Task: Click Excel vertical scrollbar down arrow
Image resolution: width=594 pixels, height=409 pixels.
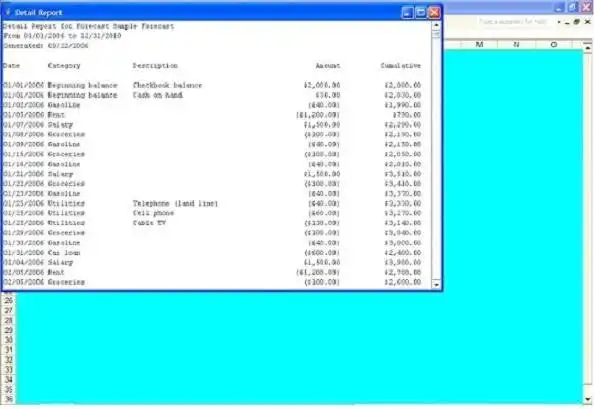Action: (x=588, y=399)
